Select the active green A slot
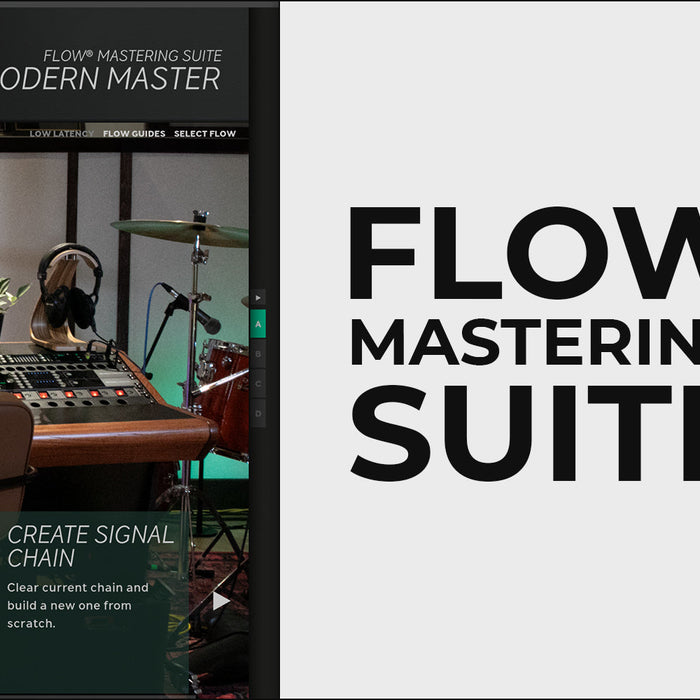 point(258,324)
